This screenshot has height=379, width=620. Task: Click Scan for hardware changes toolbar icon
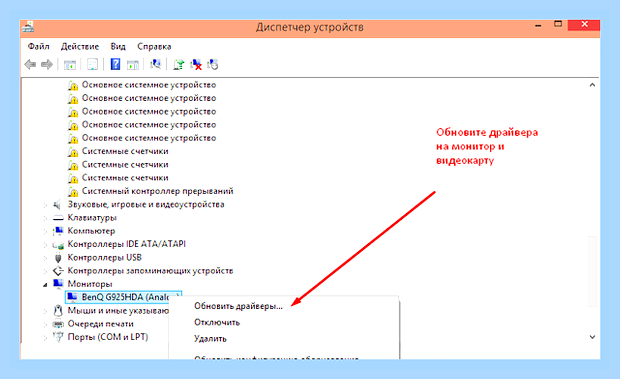click(x=155, y=64)
